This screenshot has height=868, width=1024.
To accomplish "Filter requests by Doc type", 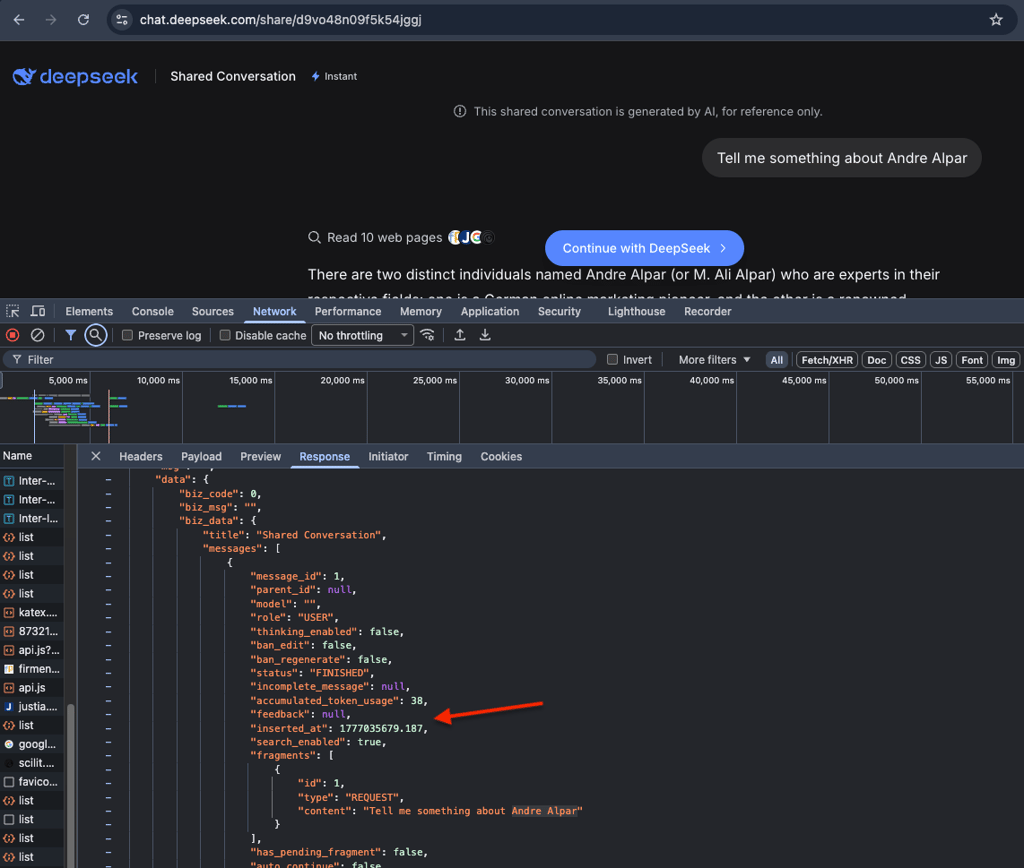I will [x=876, y=360].
